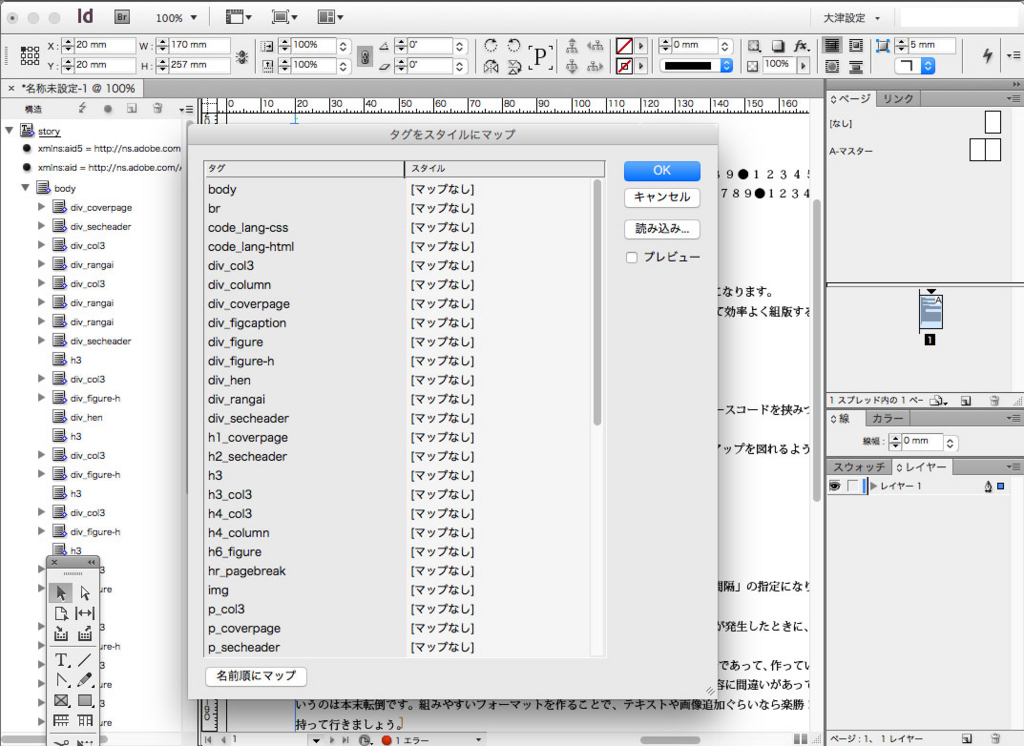Image resolution: width=1024 pixels, height=746 pixels.
Task: Click rotate 90 degrees counter-clockwise icon
Action: coord(514,45)
